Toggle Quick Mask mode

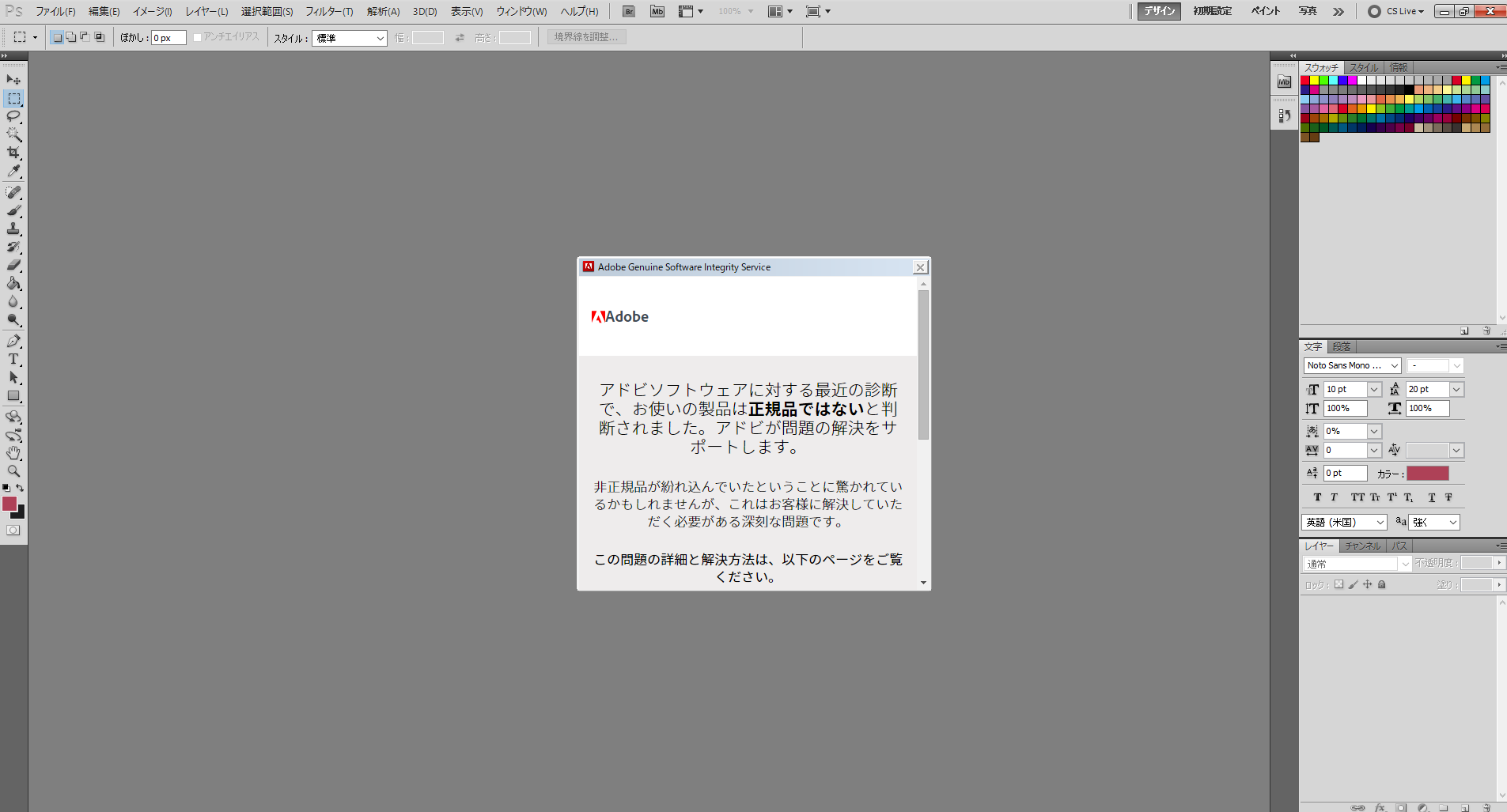pyautogui.click(x=13, y=531)
